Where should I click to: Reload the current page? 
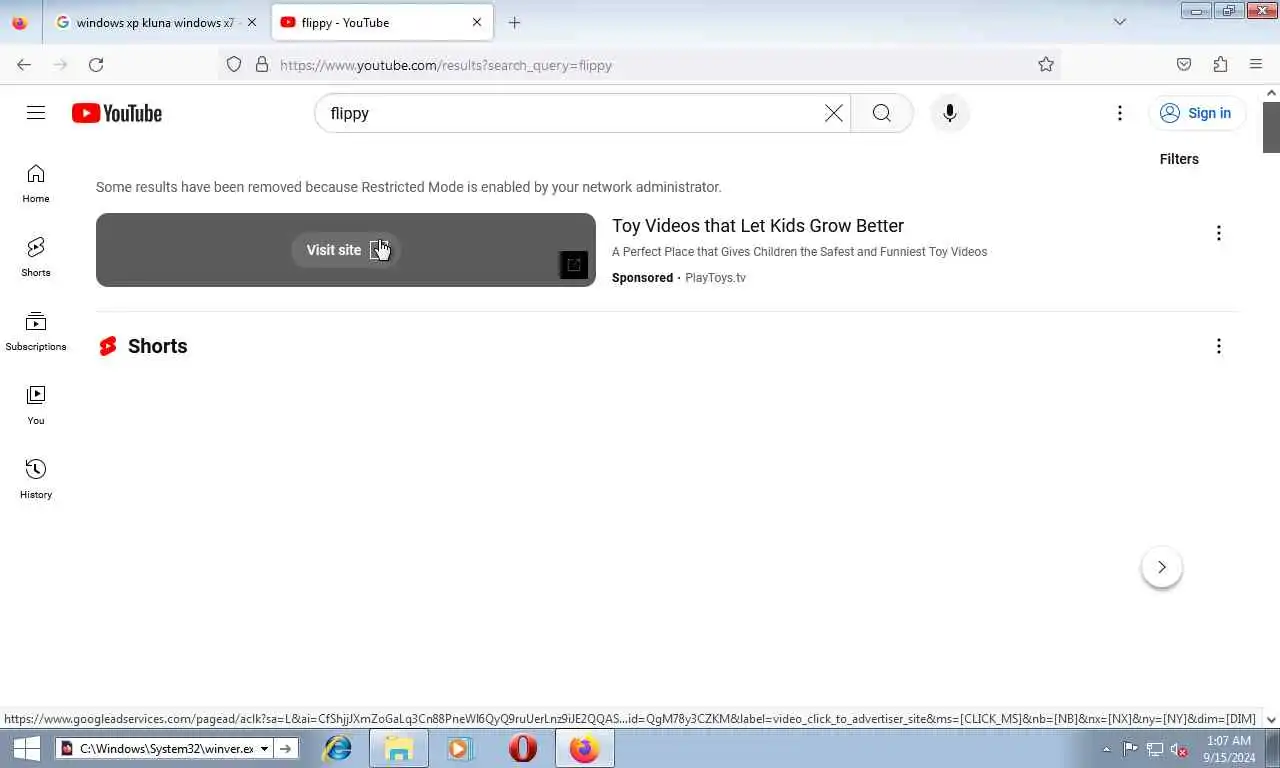click(96, 65)
